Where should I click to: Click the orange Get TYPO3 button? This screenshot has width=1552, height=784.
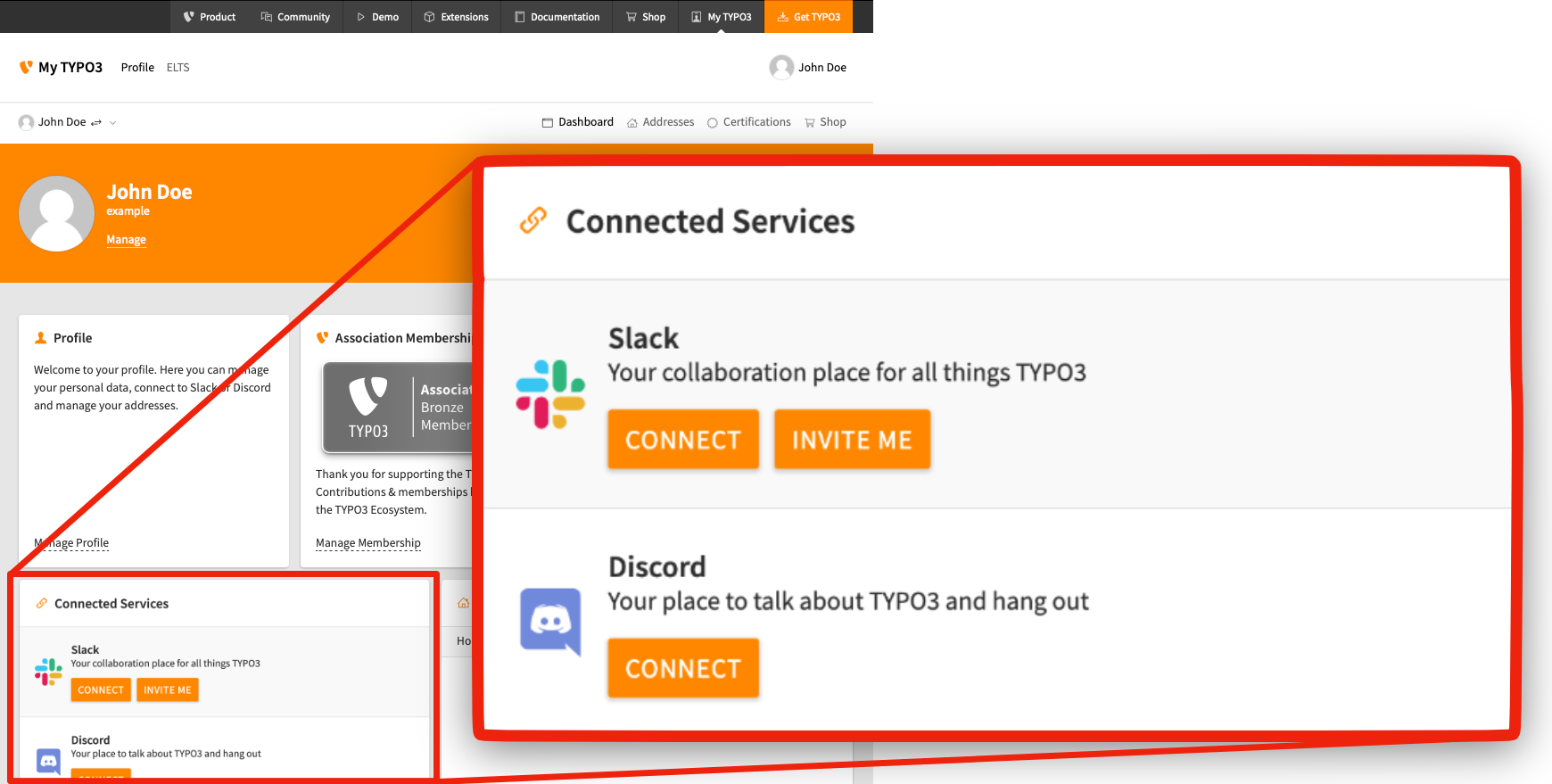tap(808, 17)
